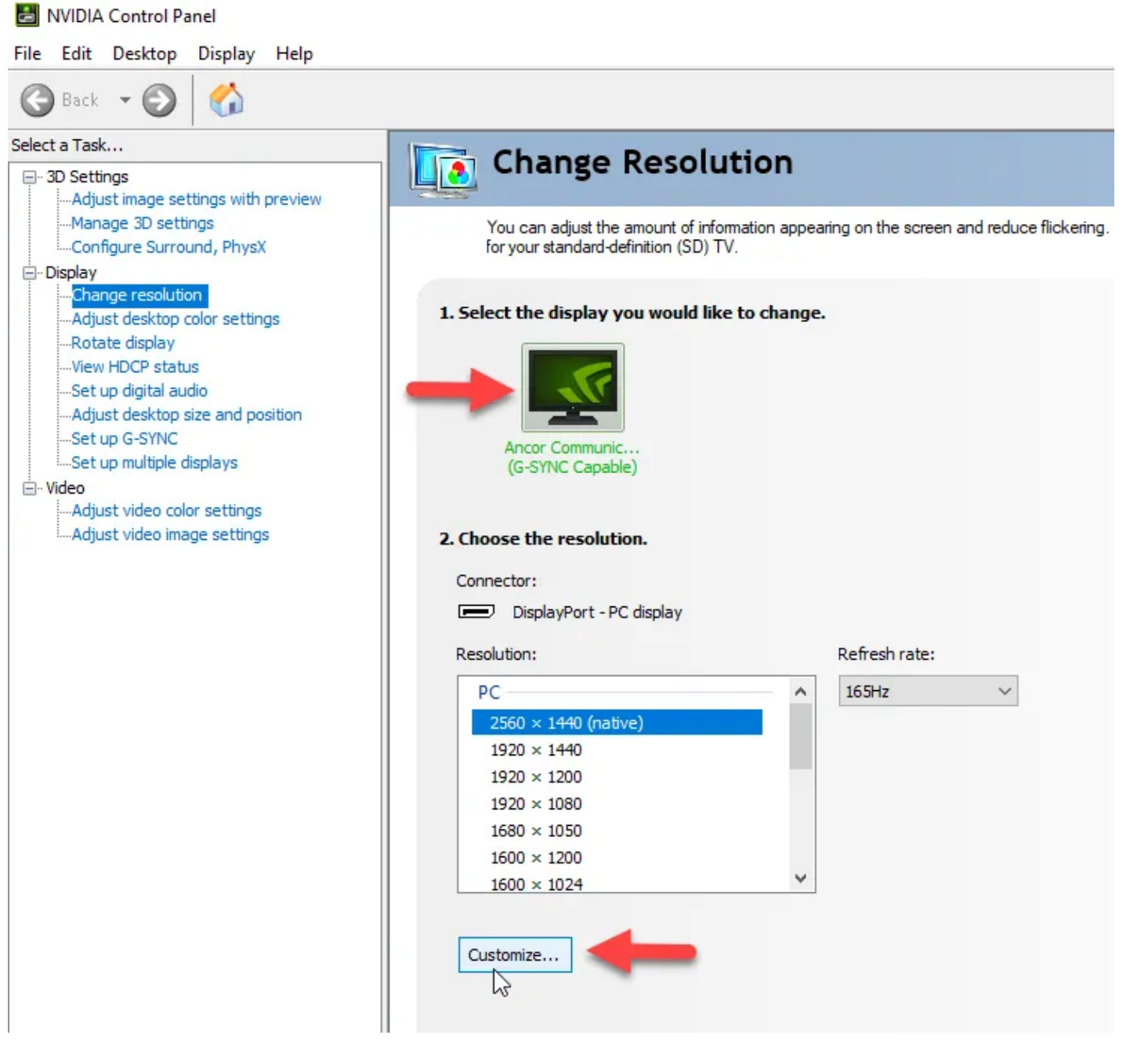Image resolution: width=1130 pixels, height=1064 pixels.
Task: Collapse the Display tree node
Action: click(30, 273)
